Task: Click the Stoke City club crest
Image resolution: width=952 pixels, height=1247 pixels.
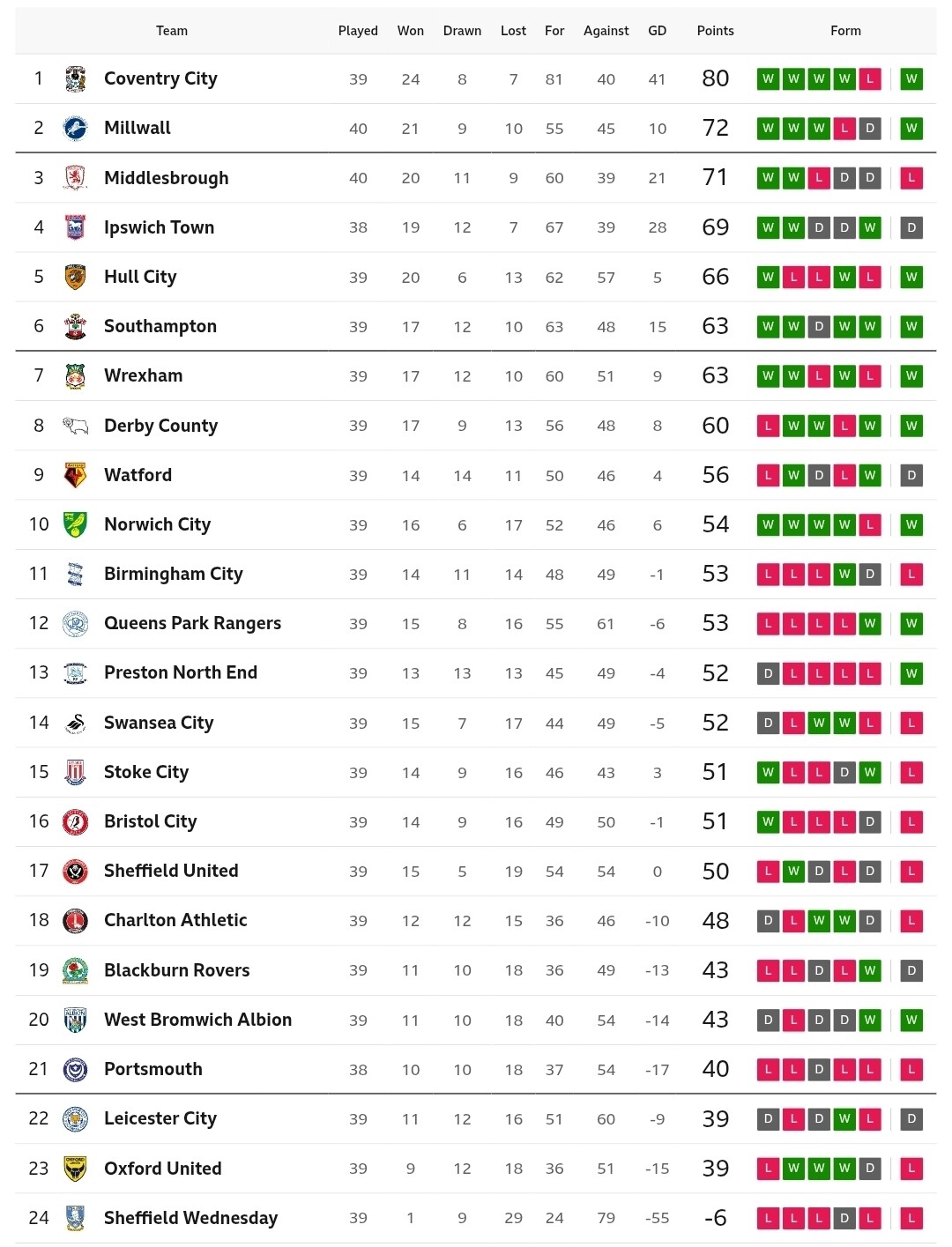Action: pyautogui.click(x=76, y=772)
